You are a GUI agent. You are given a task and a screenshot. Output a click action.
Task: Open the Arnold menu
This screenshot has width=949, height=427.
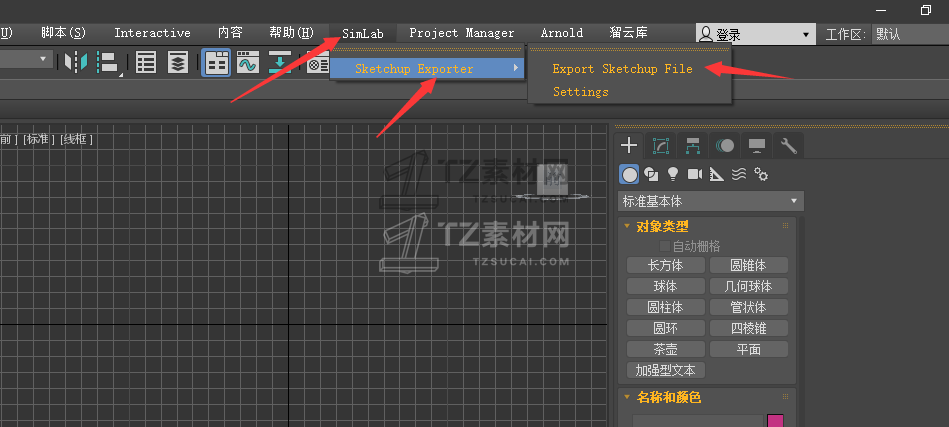(x=562, y=33)
